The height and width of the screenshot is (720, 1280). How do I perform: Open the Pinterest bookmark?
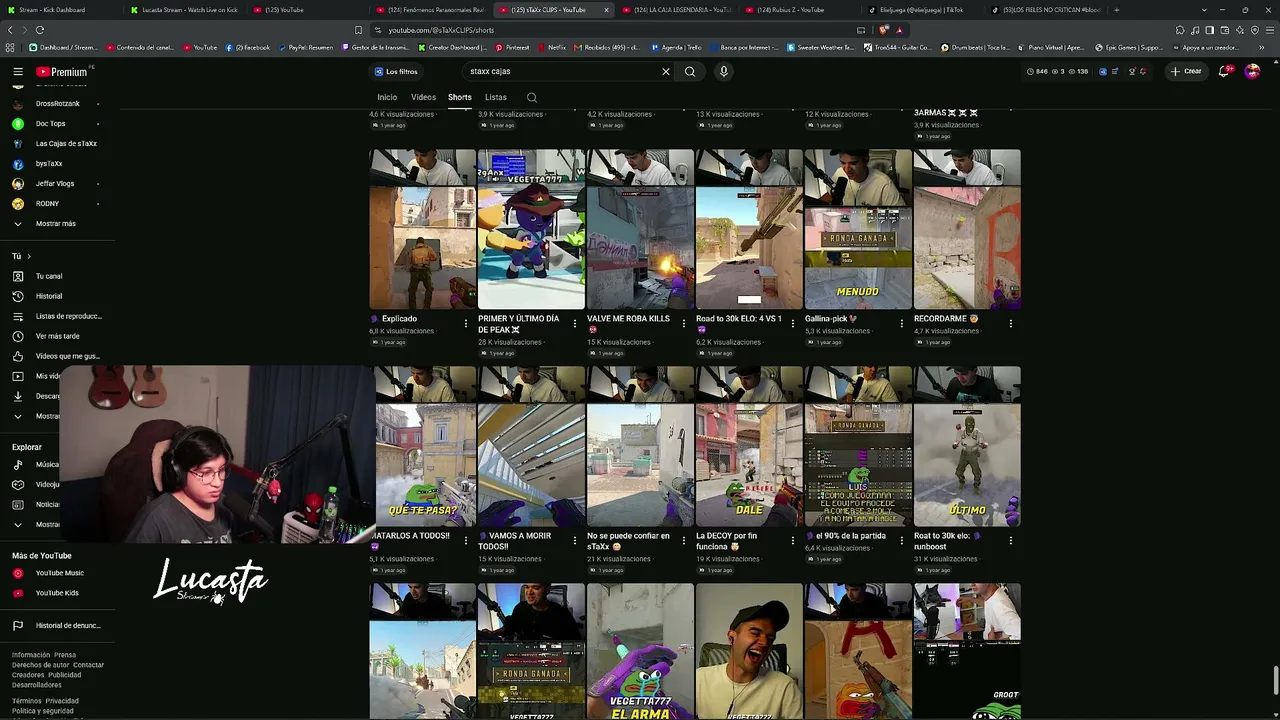tap(512, 47)
